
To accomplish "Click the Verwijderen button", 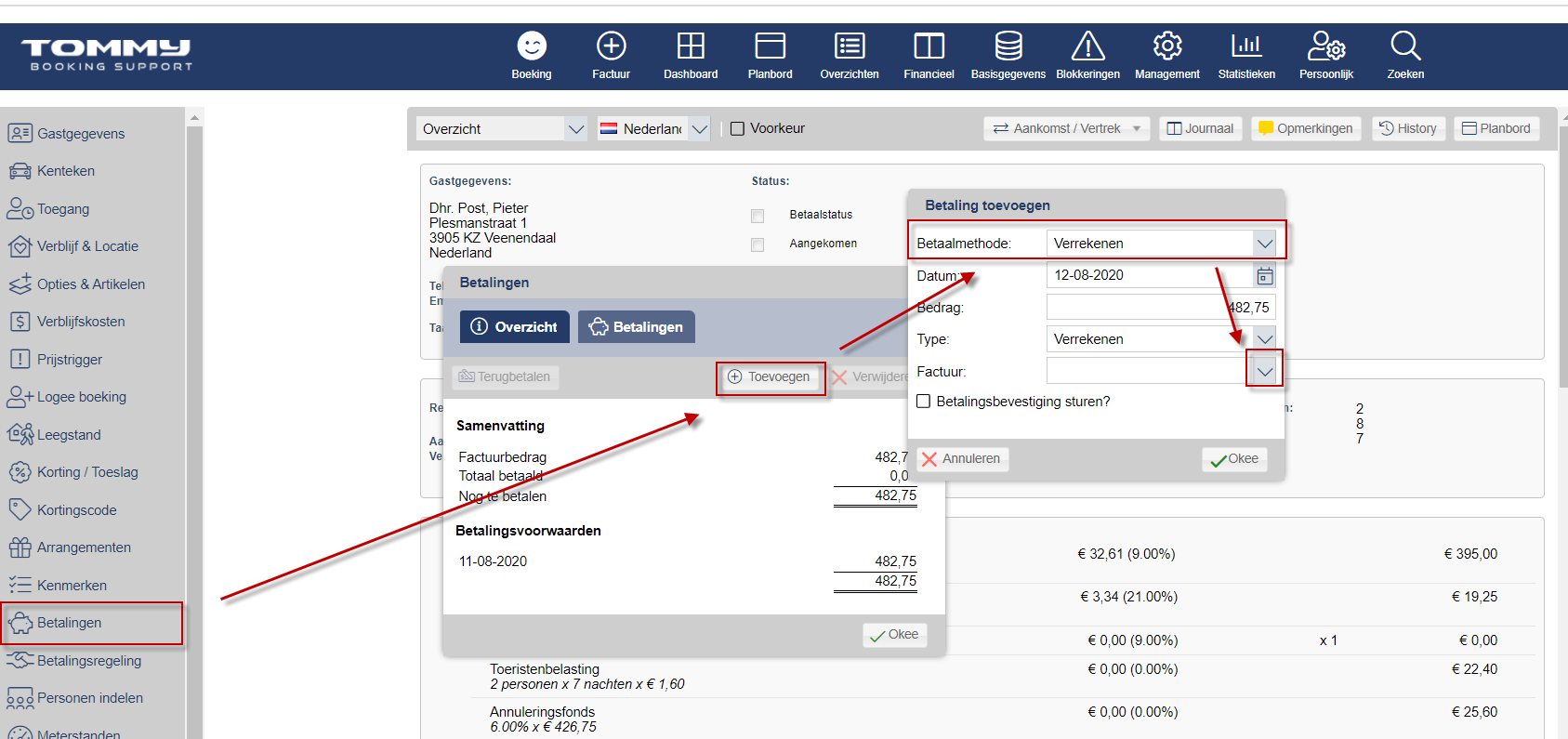I will pyautogui.click(x=870, y=376).
